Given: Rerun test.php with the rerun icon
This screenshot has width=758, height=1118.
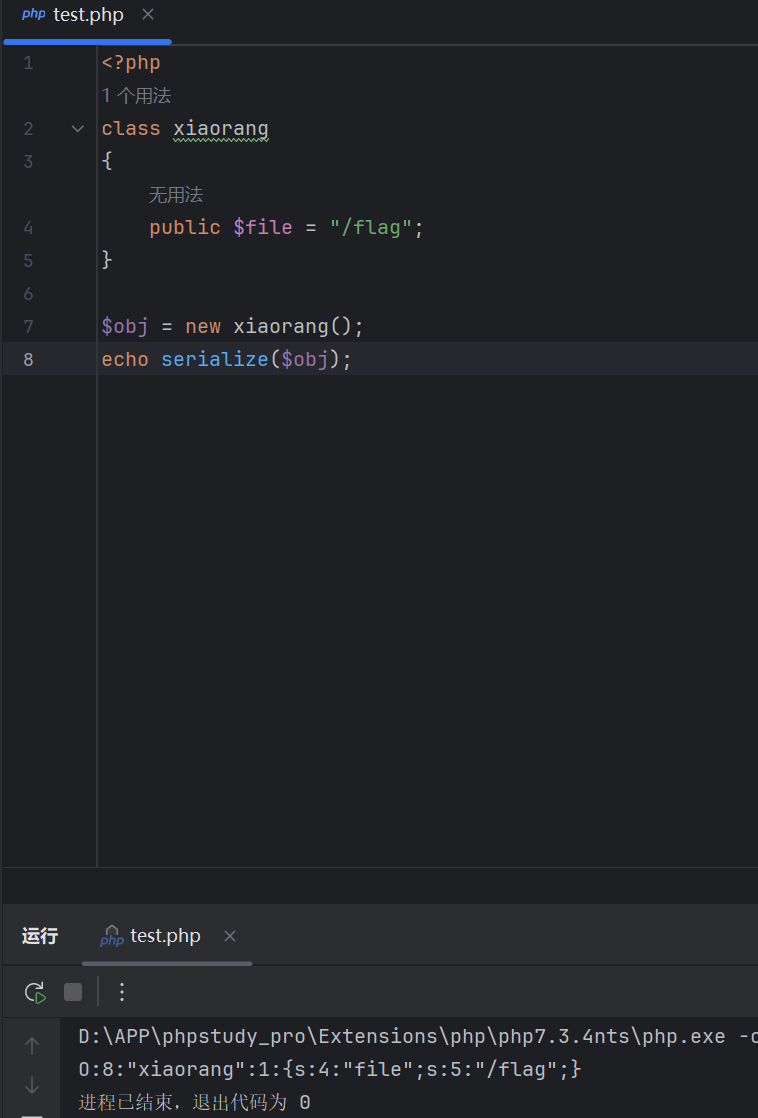Looking at the screenshot, I should click(35, 992).
